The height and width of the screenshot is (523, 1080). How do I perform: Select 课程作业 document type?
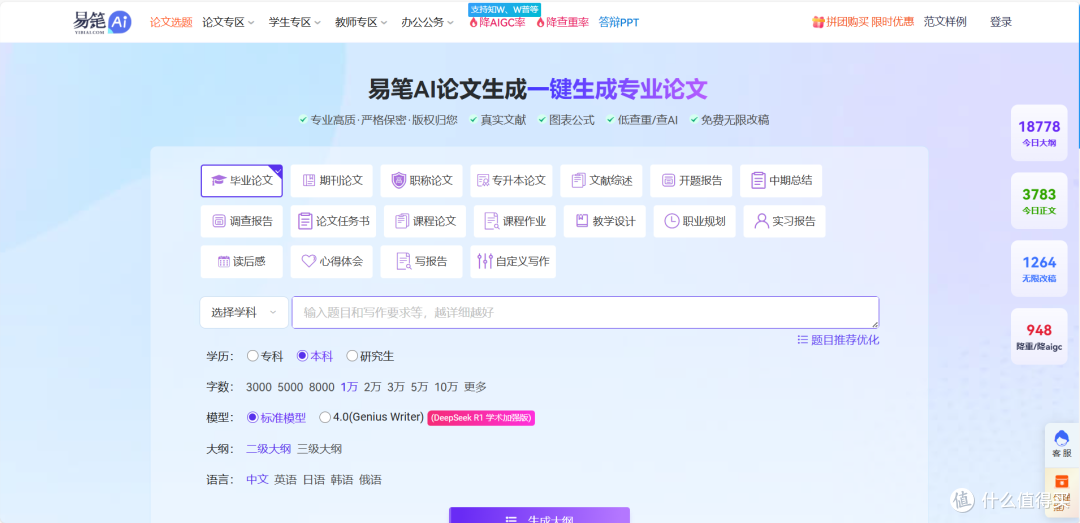coord(515,221)
